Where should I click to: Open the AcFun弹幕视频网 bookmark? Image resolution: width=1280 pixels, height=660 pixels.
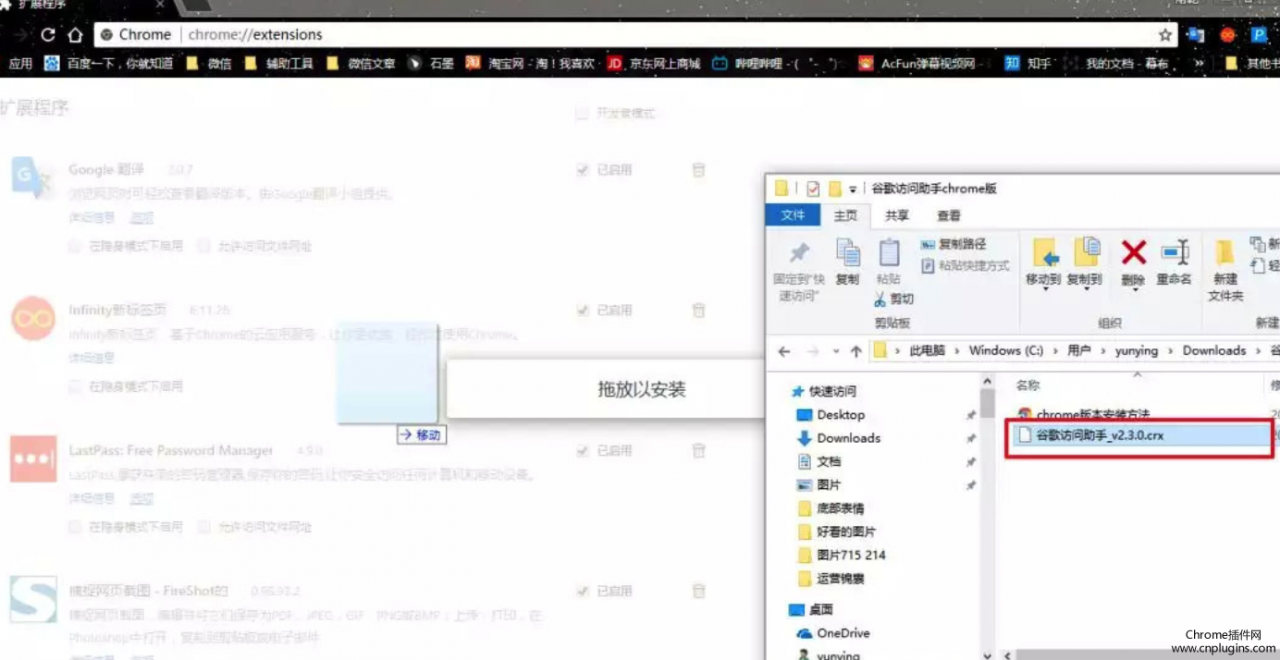[917, 63]
